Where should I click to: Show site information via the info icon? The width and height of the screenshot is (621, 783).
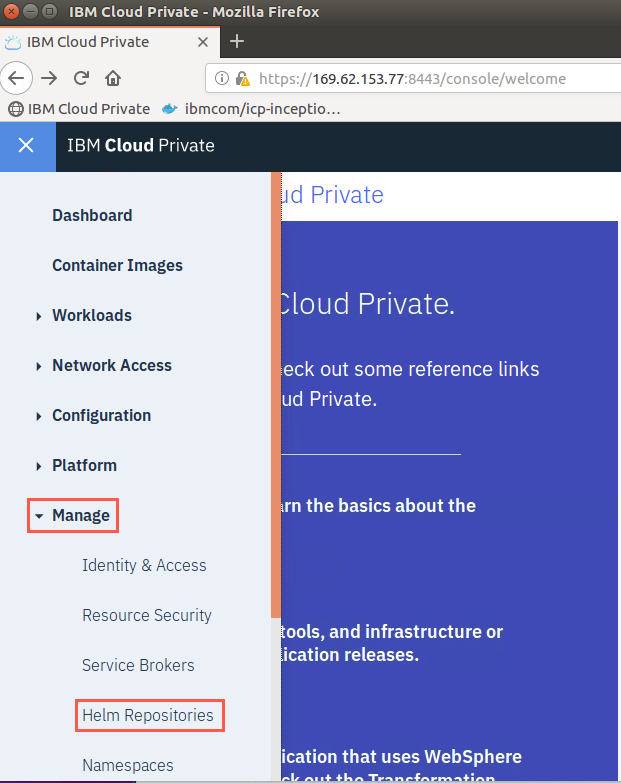pos(222,78)
